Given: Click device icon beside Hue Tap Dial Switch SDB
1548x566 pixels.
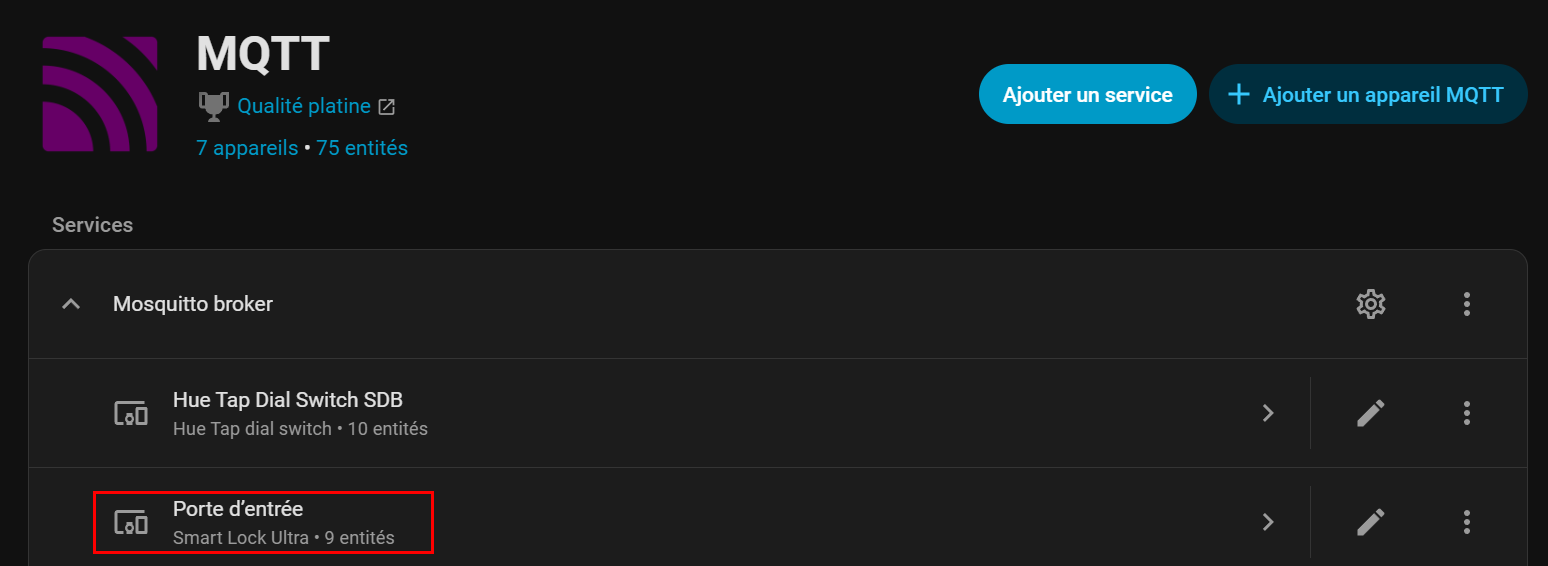Looking at the screenshot, I should (131, 413).
